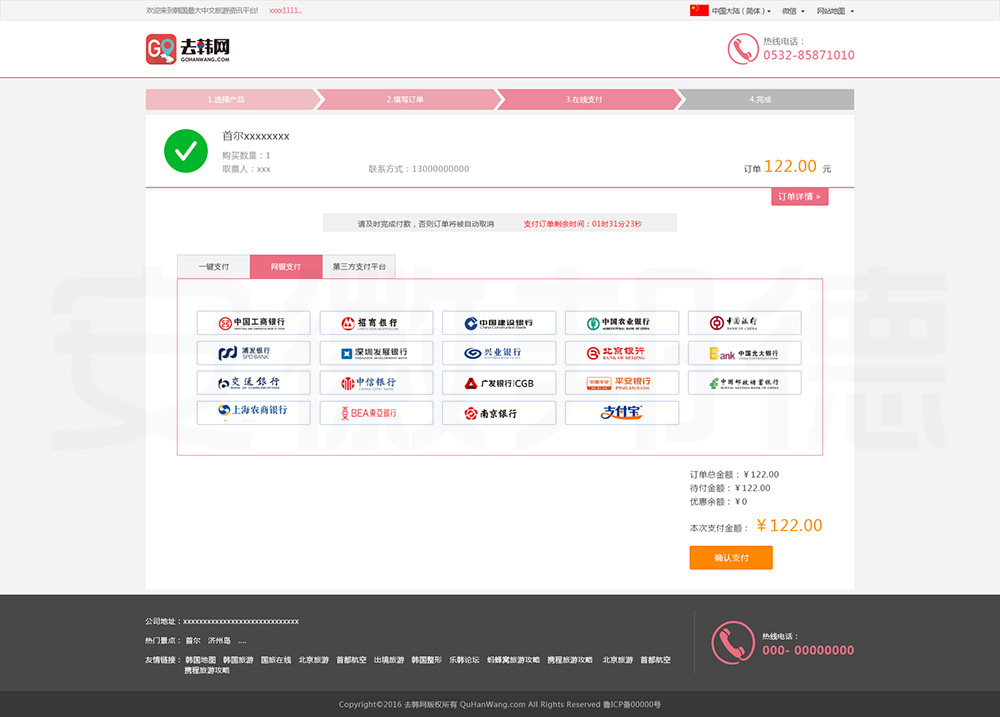1000x717 pixels.
Task: Pick 中国建设银行 payment option
Action: click(499, 323)
